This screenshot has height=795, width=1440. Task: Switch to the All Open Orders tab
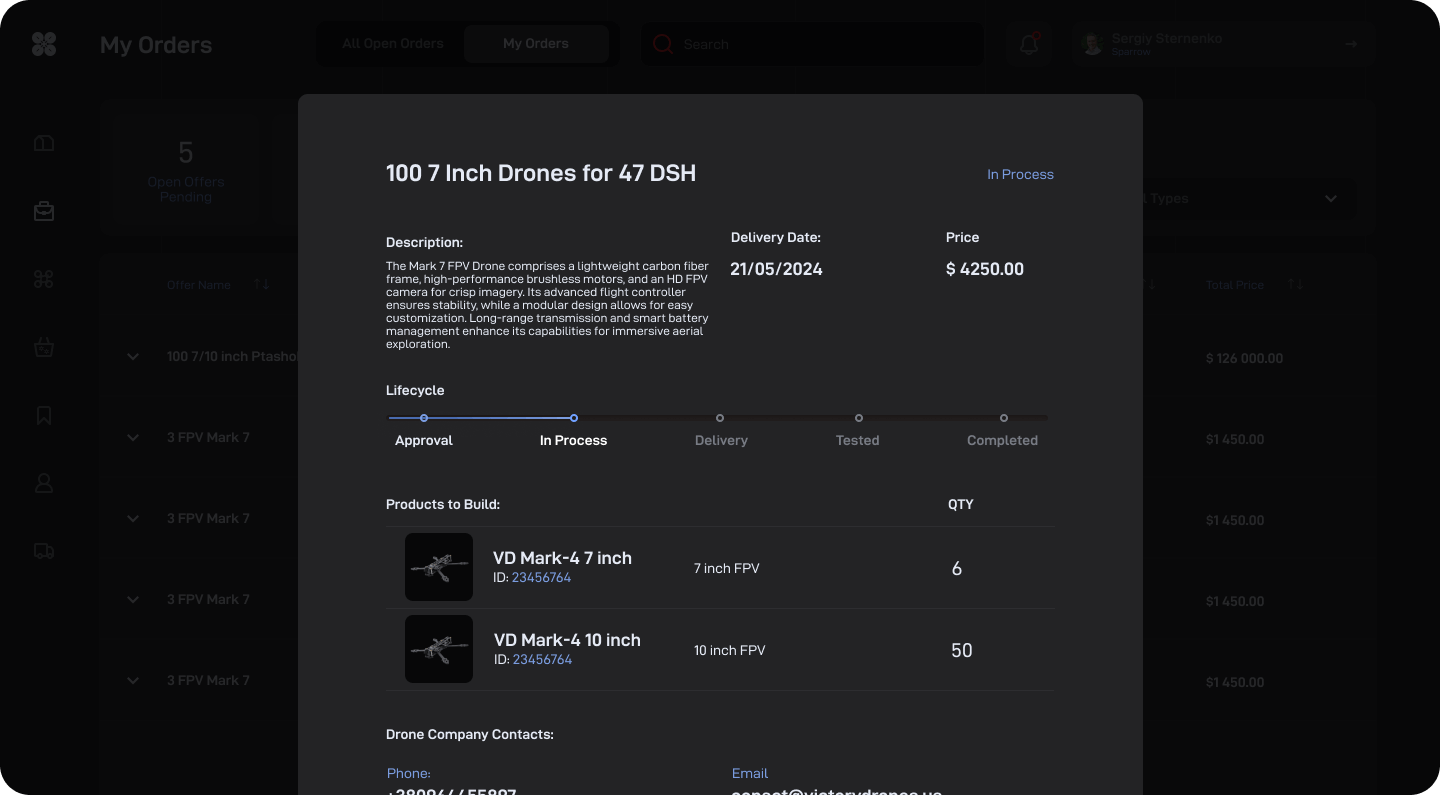pos(392,44)
